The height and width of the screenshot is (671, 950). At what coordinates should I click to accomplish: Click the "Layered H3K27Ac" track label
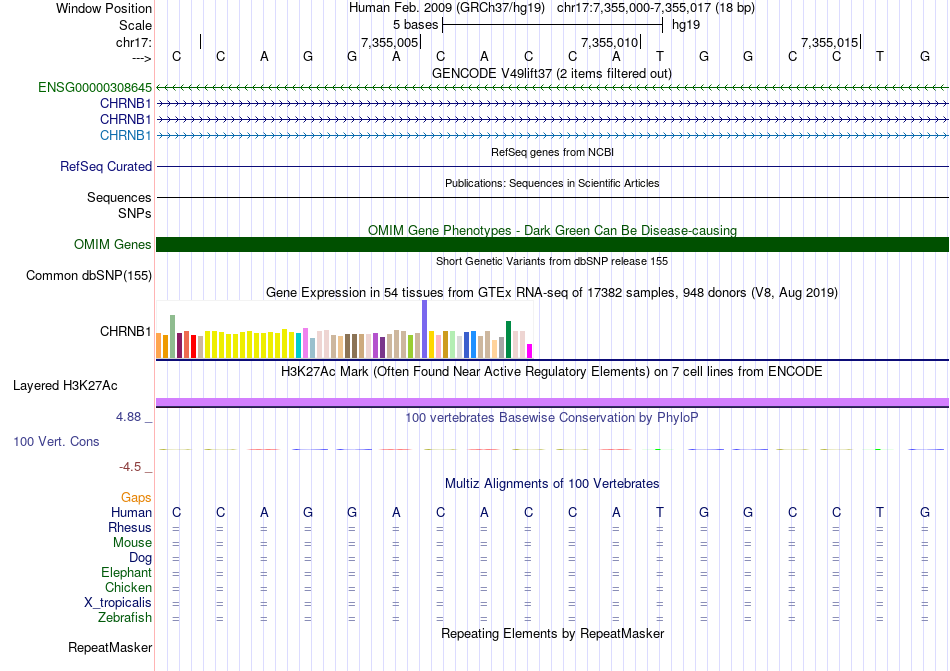65,386
